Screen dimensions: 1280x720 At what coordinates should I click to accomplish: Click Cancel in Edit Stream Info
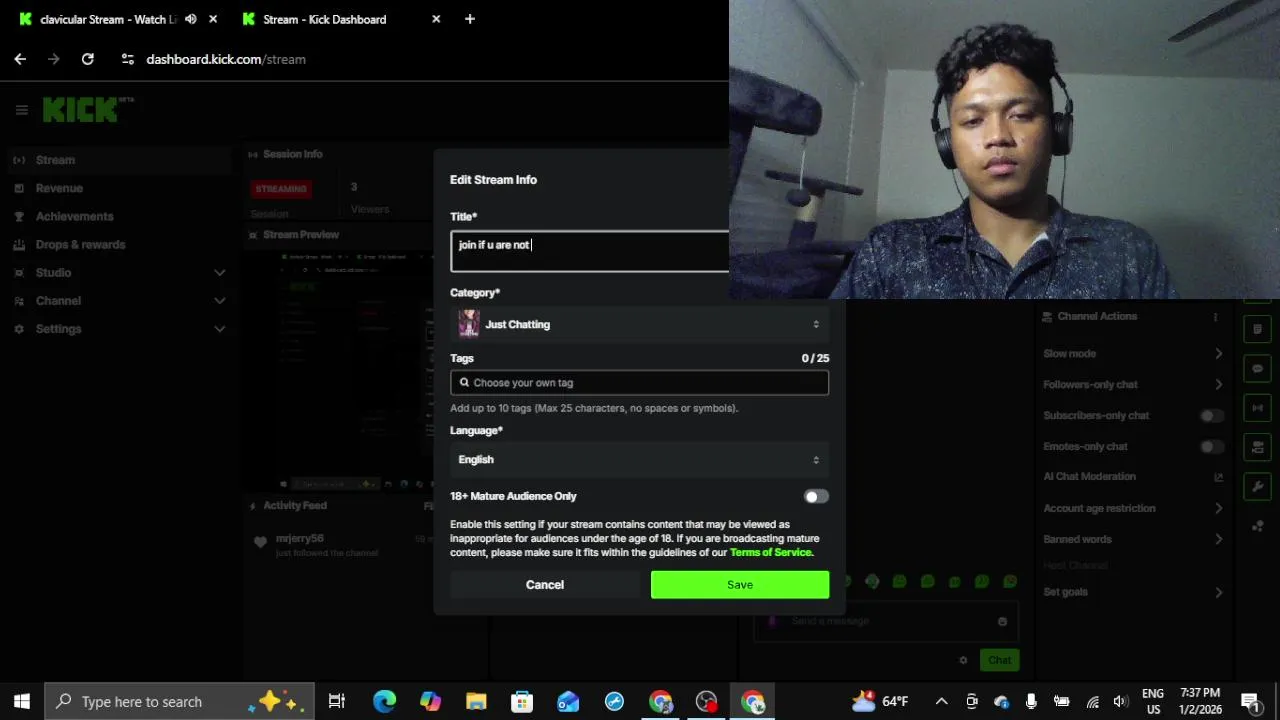click(x=545, y=585)
